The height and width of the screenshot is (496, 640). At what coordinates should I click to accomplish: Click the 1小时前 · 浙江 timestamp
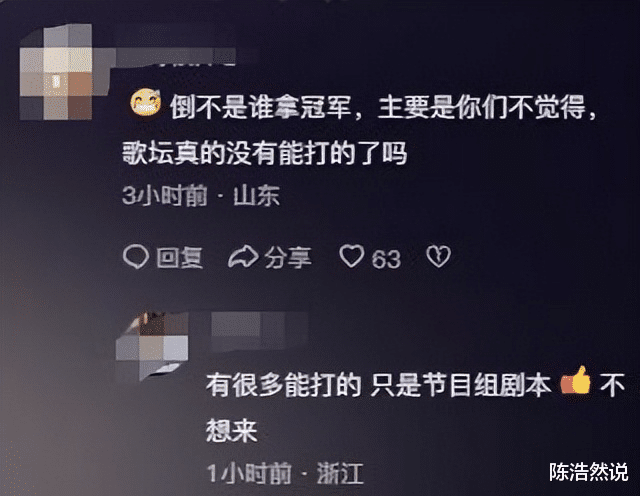(285, 474)
